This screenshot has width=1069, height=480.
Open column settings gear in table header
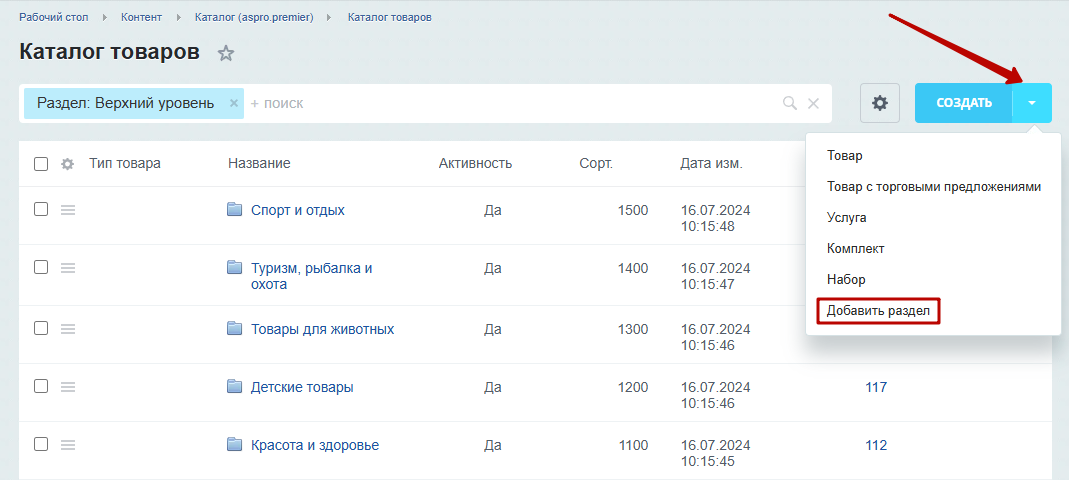pos(67,164)
